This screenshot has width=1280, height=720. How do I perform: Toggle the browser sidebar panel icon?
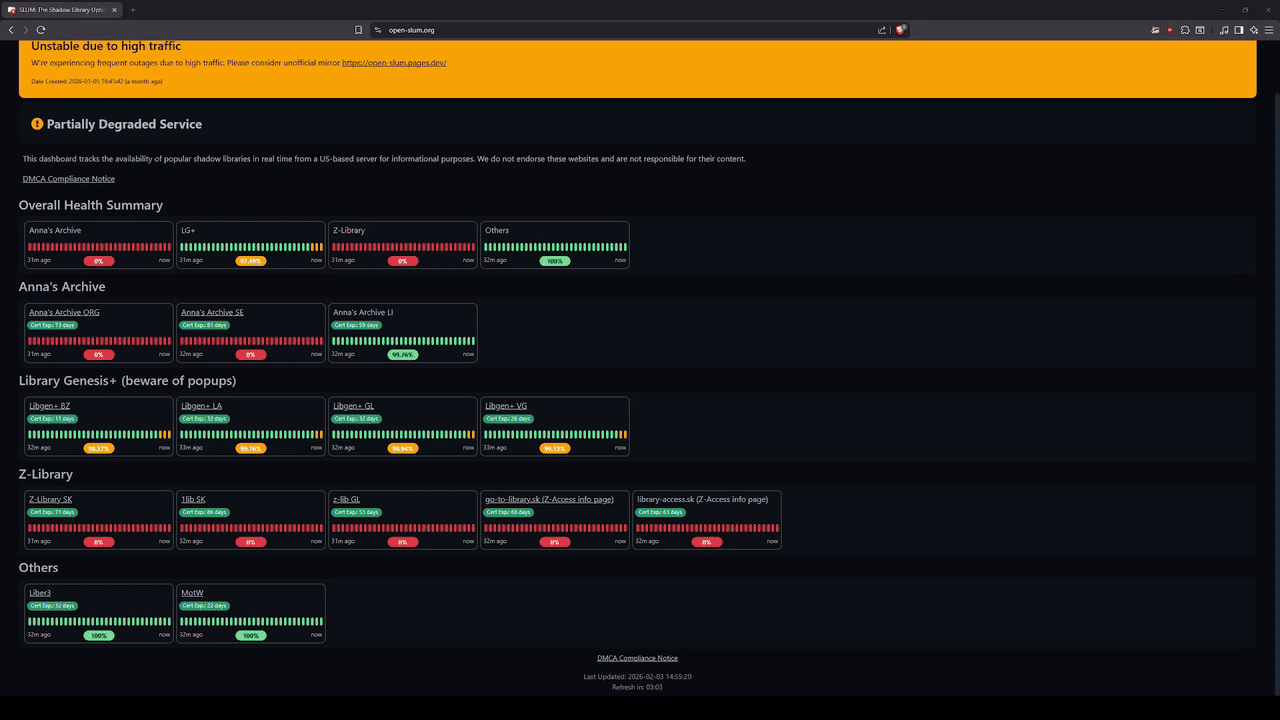pos(1239,30)
